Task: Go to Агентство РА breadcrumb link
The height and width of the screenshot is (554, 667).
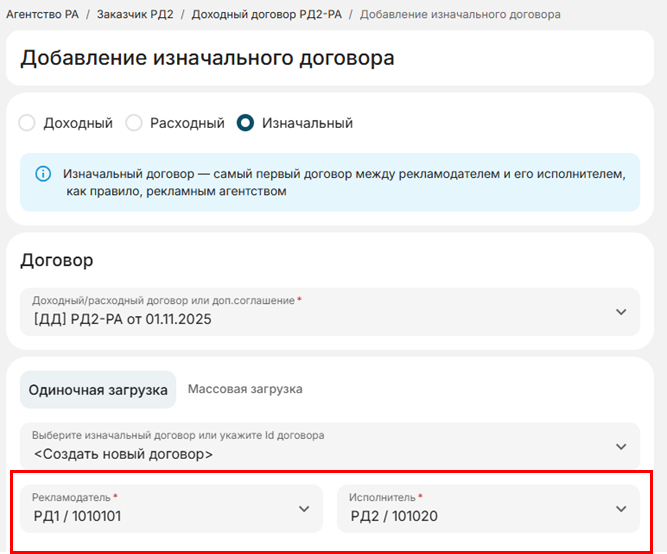Action: 42,15
